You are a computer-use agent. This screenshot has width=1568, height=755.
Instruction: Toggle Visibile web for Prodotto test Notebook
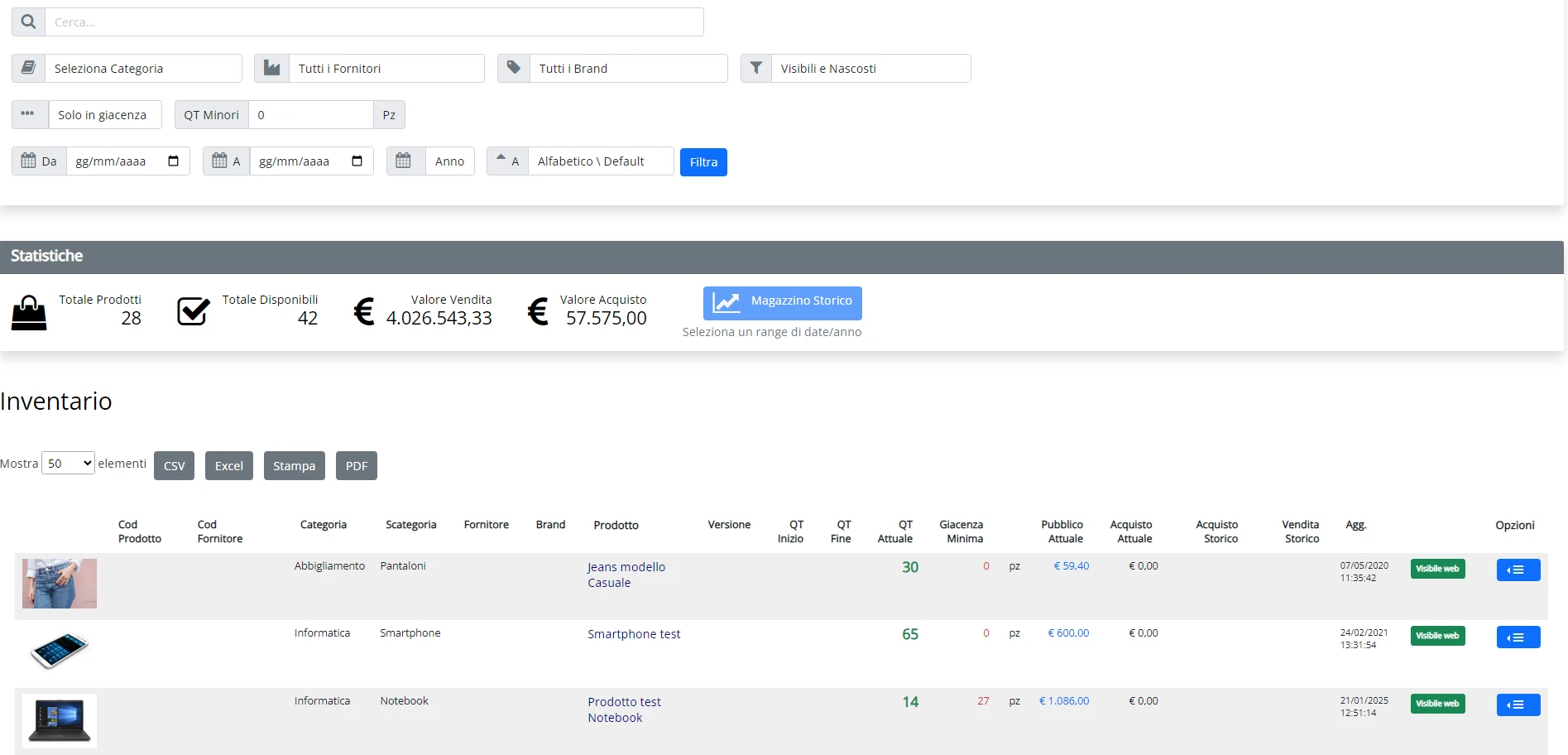click(x=1437, y=704)
